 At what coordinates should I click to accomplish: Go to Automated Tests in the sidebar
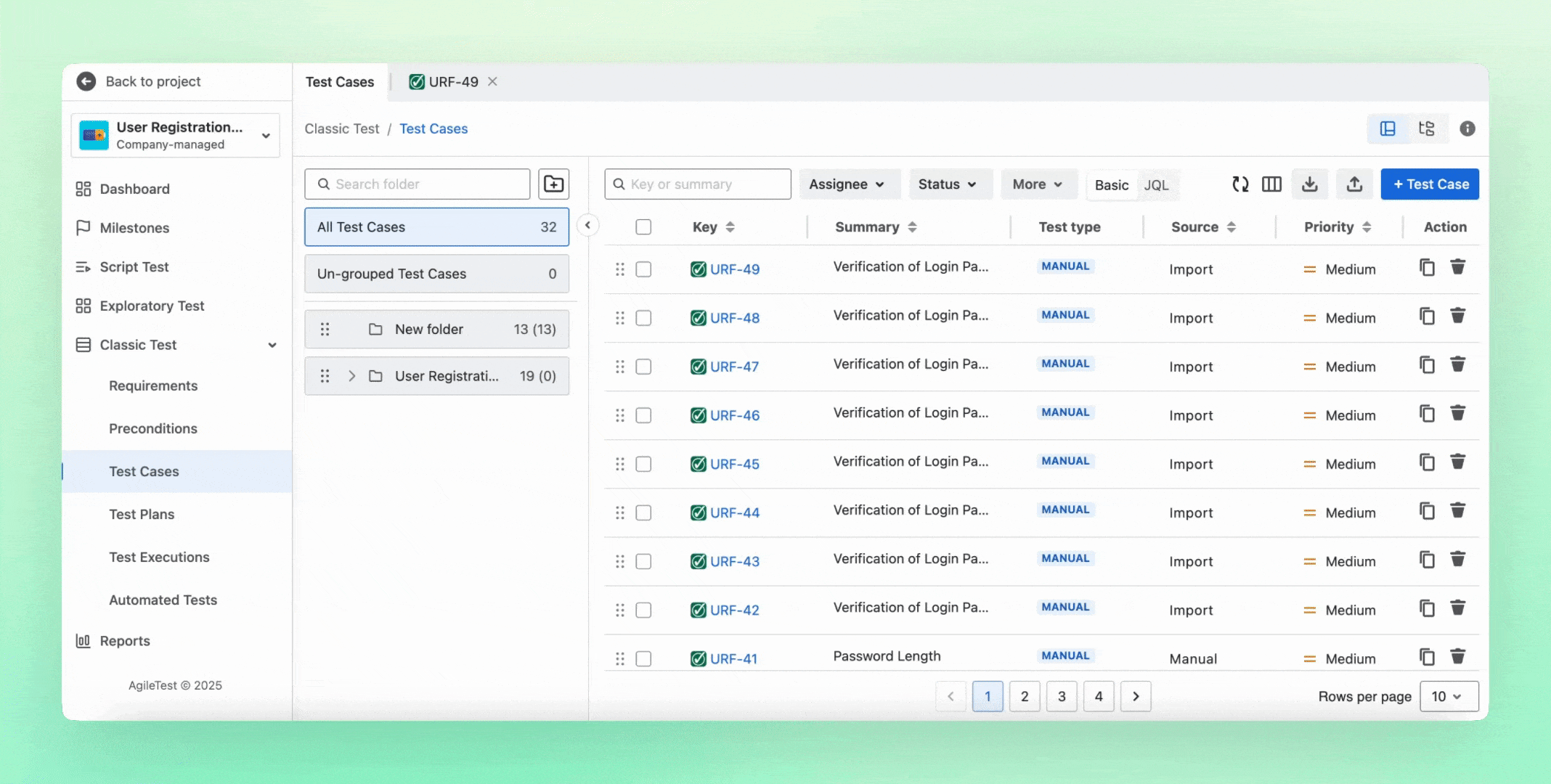[x=162, y=600]
